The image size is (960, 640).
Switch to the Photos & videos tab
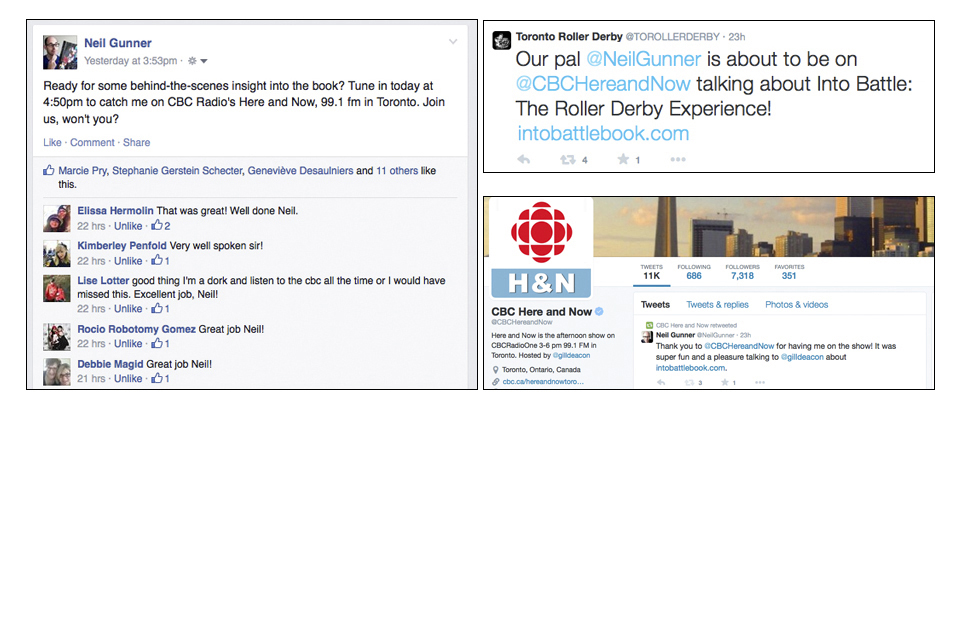(797, 304)
